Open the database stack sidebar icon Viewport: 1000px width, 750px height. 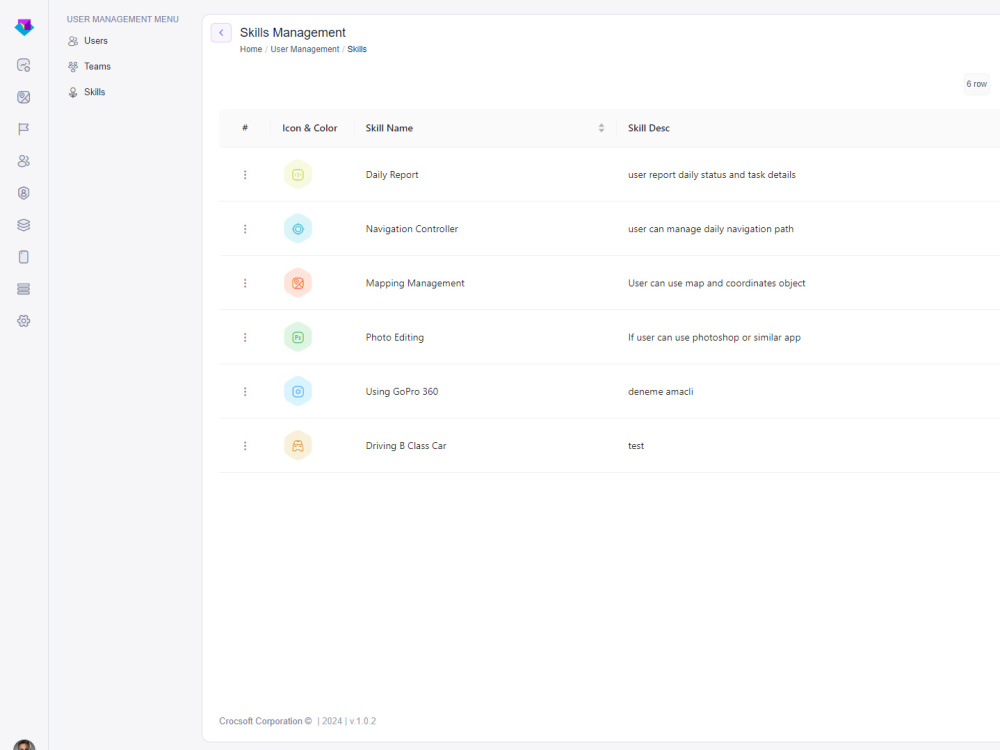click(x=24, y=289)
